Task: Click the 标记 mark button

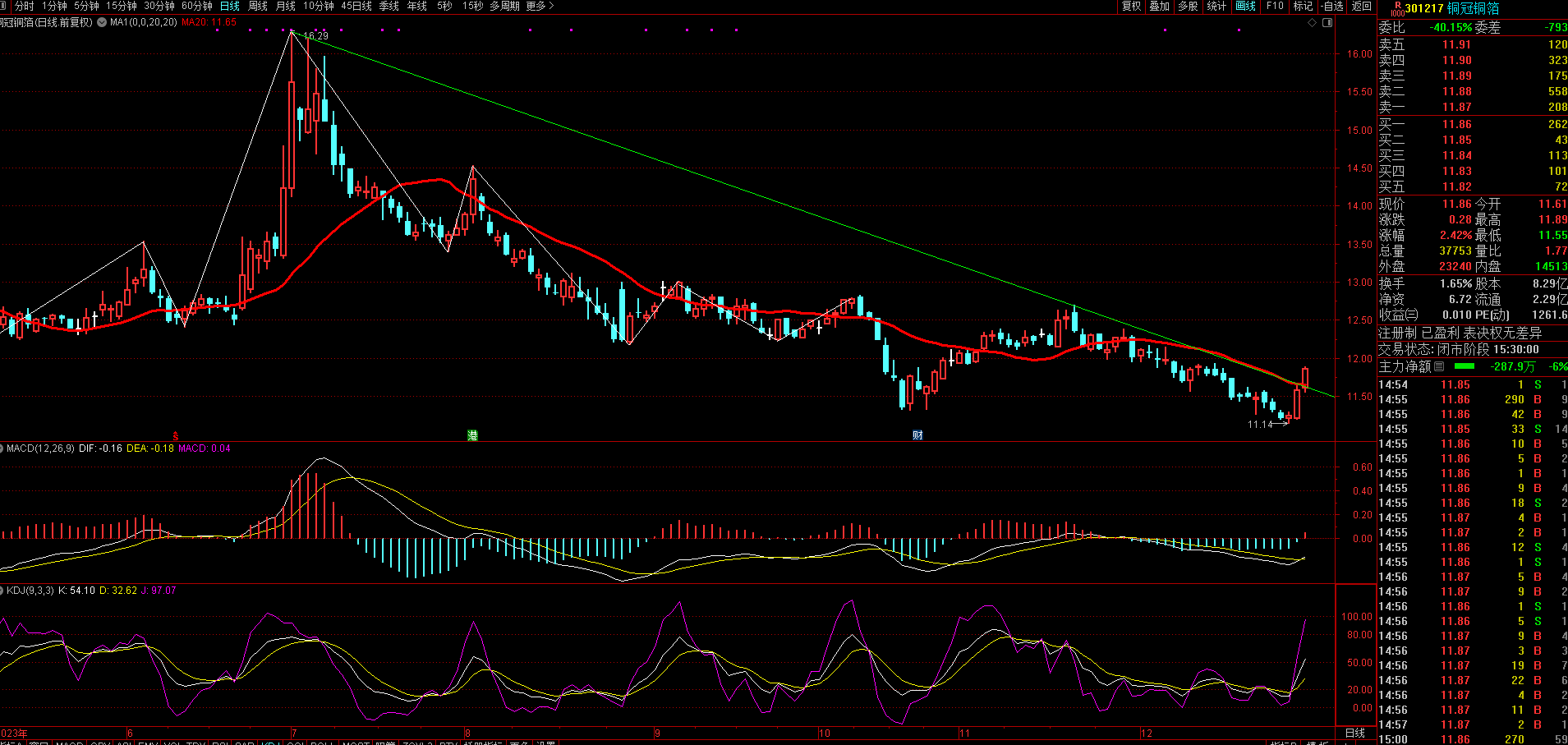Action: click(1303, 6)
